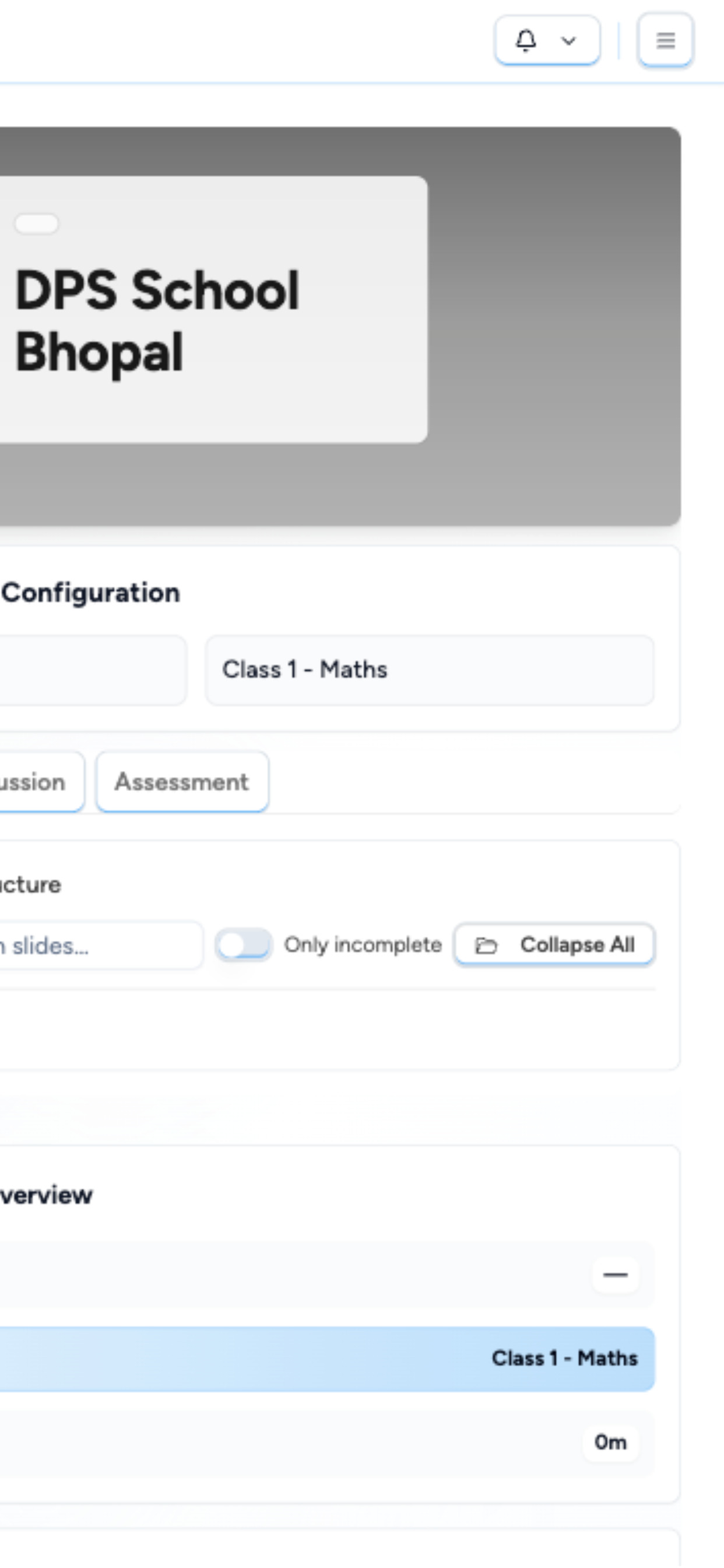Image resolution: width=724 pixels, height=1568 pixels.
Task: Switch to the Assessment tab
Action: [x=182, y=782]
